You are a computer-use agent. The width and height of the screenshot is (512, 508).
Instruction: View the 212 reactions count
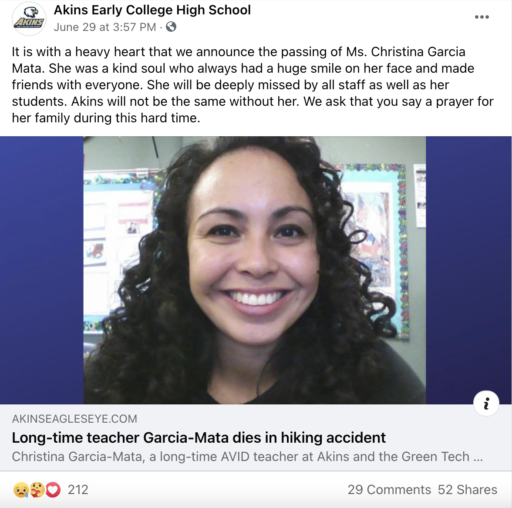point(78,490)
